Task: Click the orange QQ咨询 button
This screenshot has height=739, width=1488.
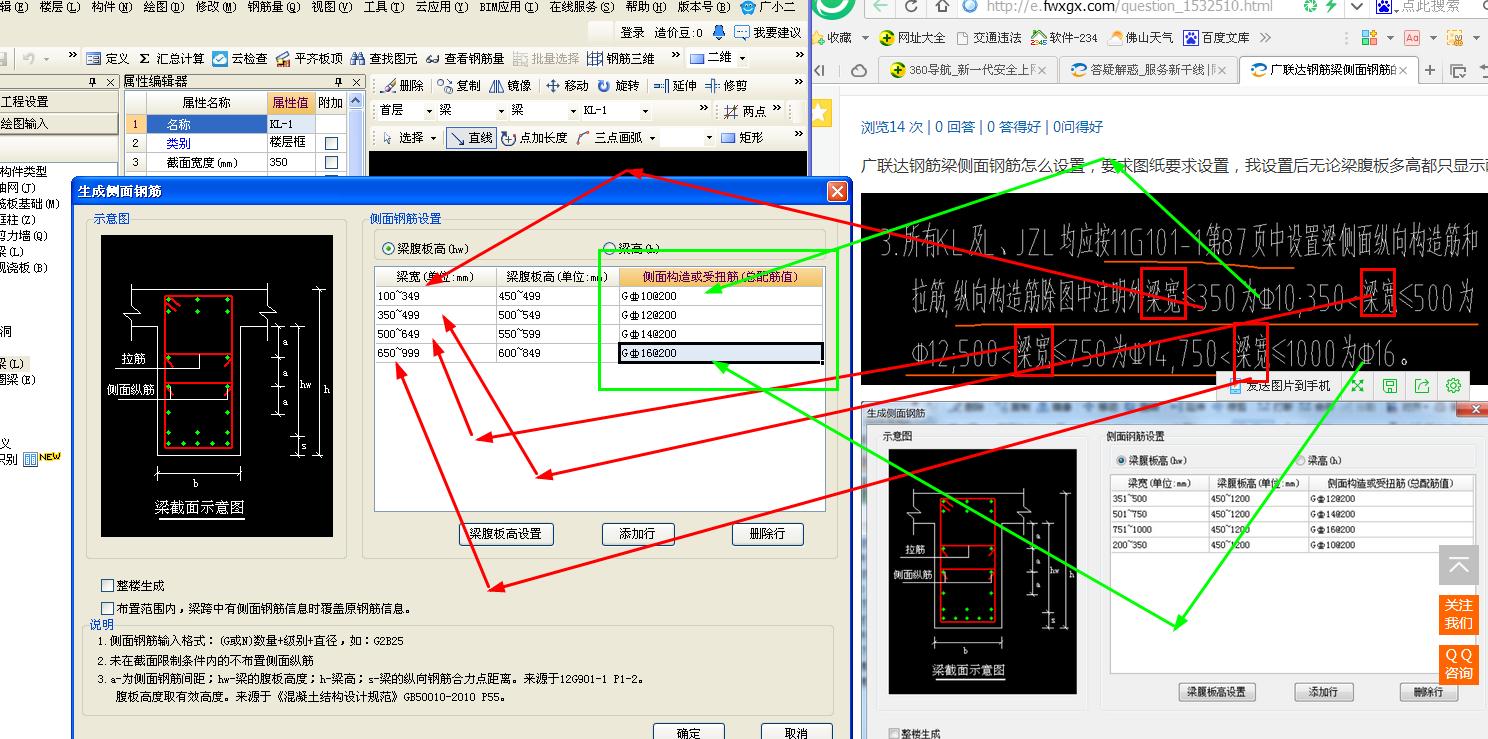Action: (1458, 664)
